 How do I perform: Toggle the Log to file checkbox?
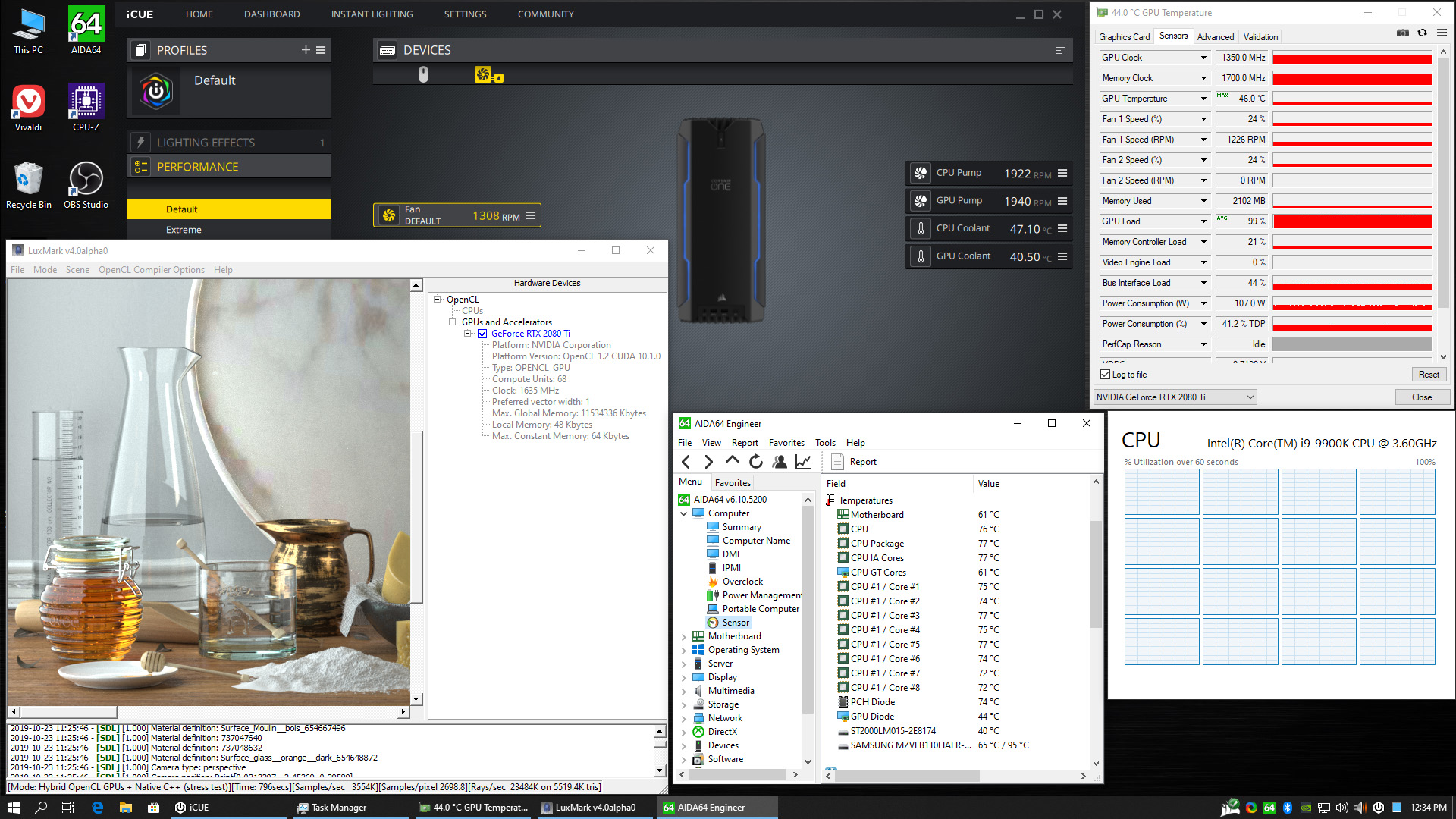click(x=1105, y=375)
